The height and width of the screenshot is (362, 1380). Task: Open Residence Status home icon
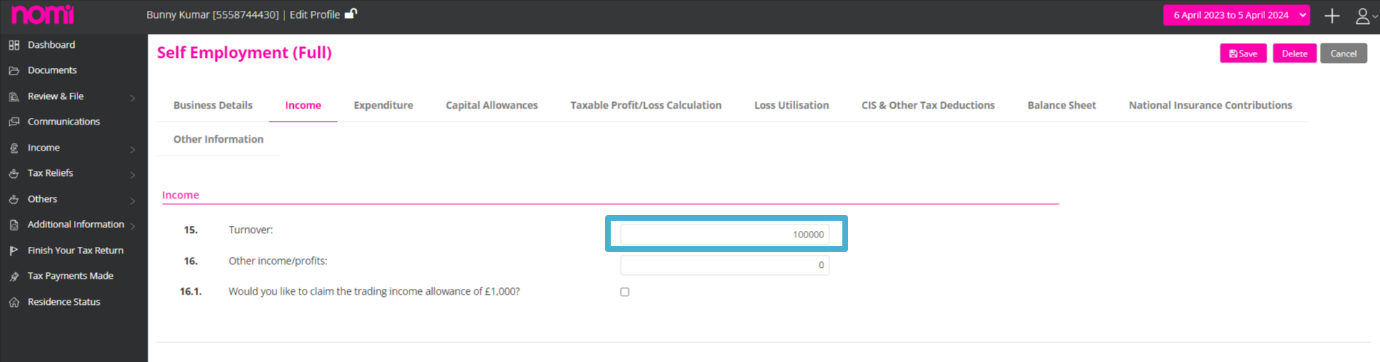14,302
